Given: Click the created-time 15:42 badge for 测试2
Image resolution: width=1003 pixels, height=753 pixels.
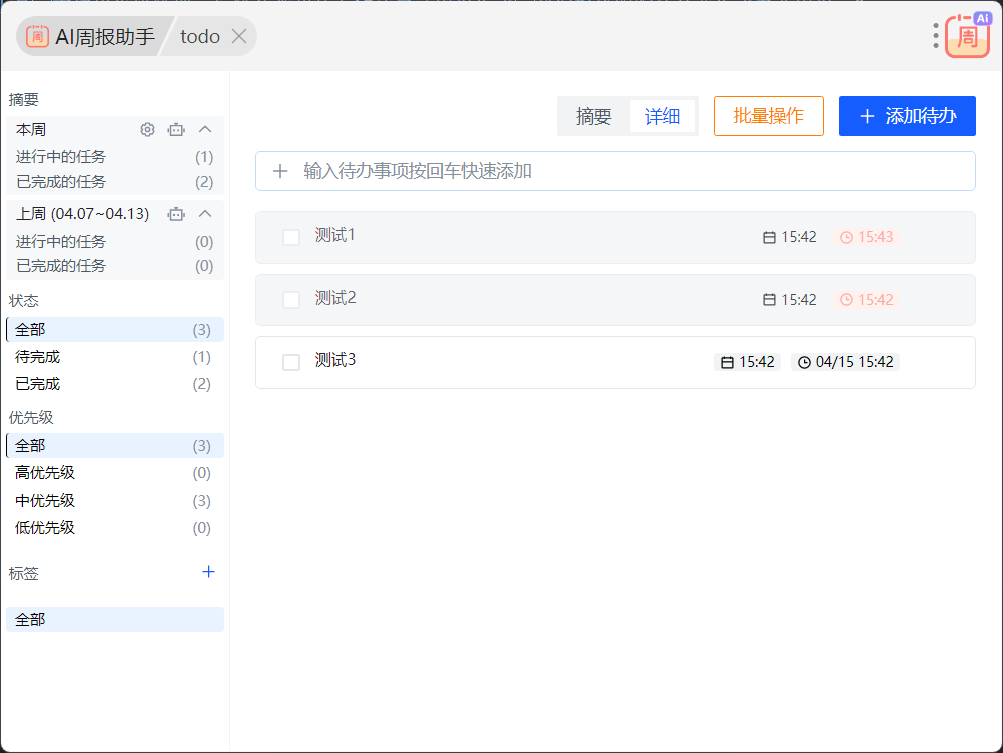Looking at the screenshot, I should click(790, 300).
